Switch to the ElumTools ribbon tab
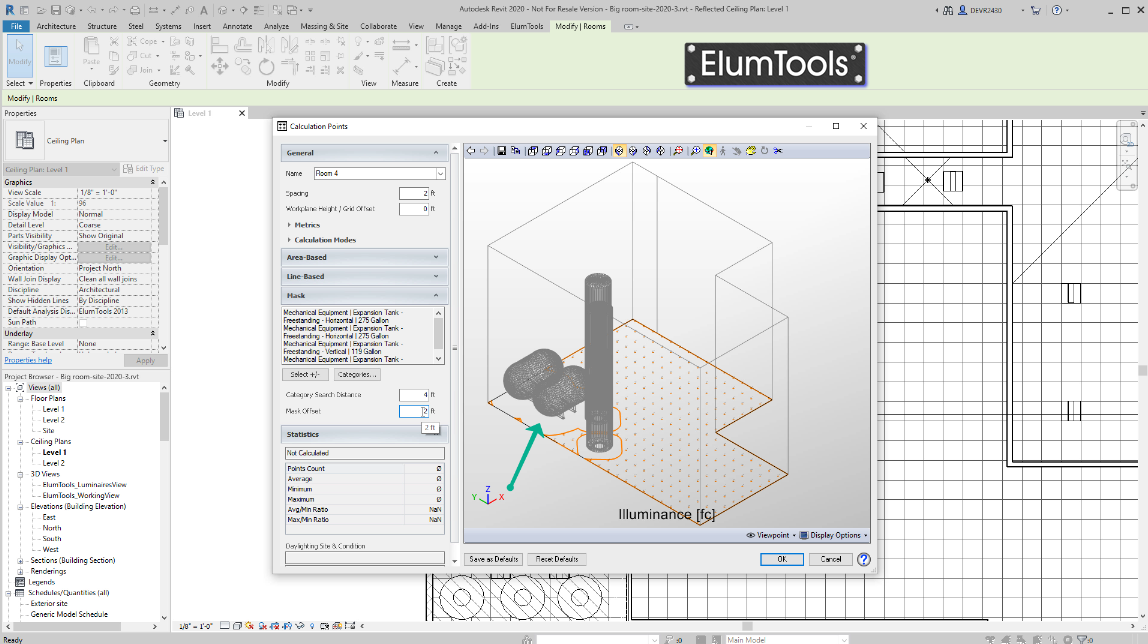This screenshot has width=1148, height=644. click(x=527, y=26)
